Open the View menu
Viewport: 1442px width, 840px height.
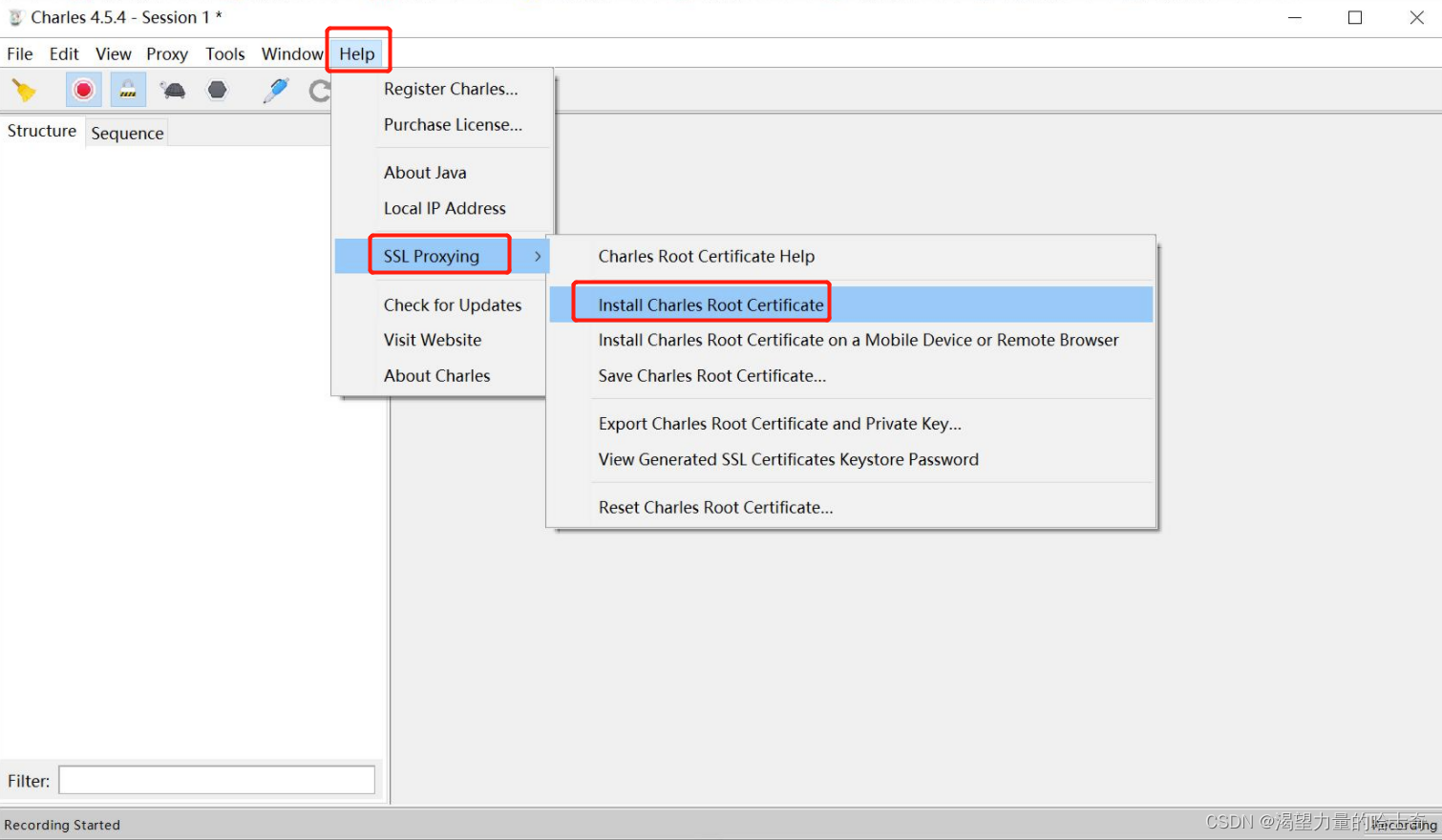coord(114,54)
